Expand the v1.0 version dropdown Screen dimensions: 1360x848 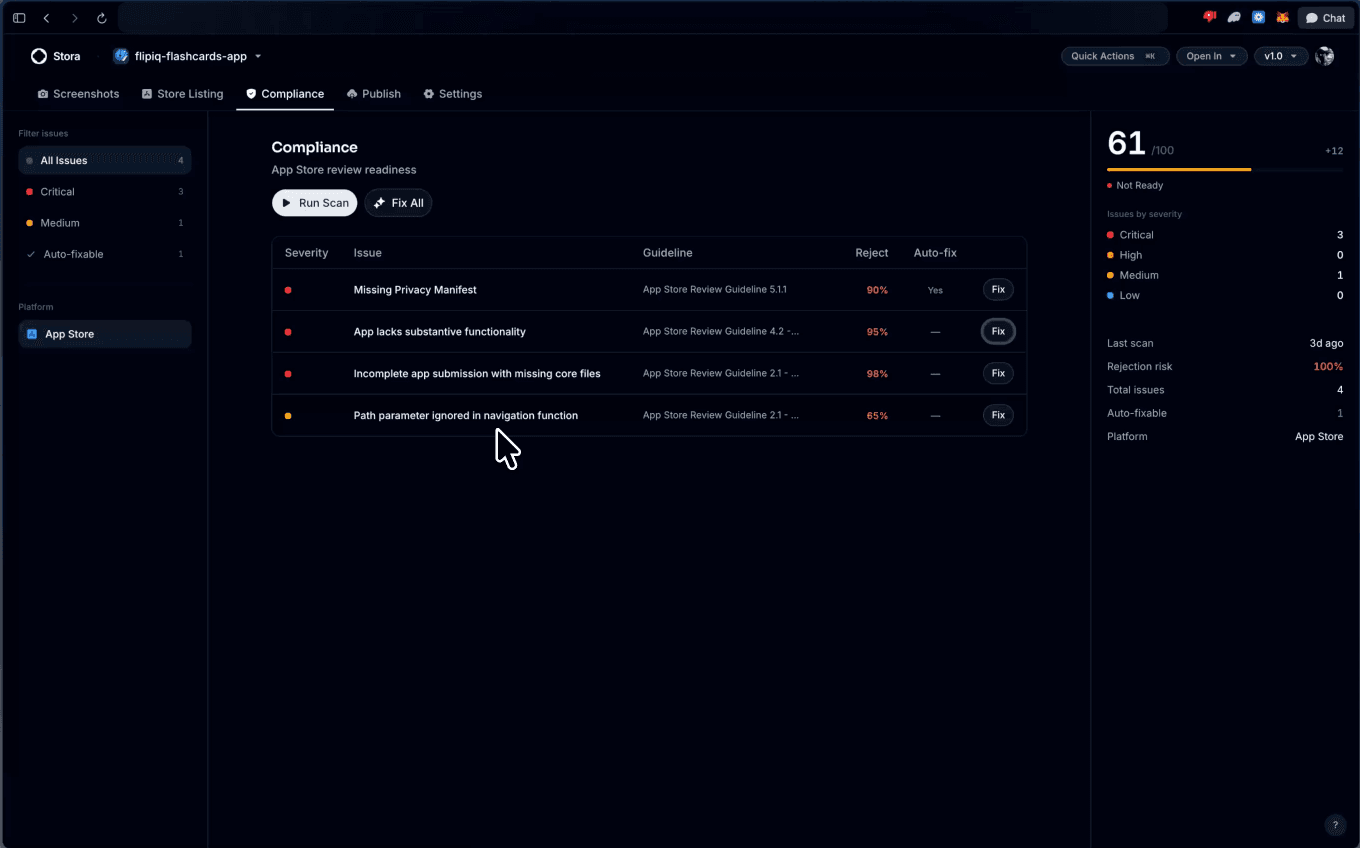pyautogui.click(x=1281, y=56)
